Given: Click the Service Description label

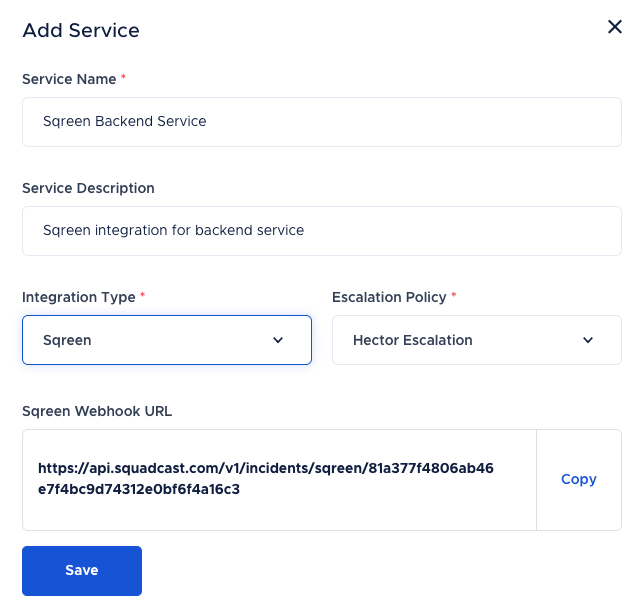Looking at the screenshot, I should [88, 188].
